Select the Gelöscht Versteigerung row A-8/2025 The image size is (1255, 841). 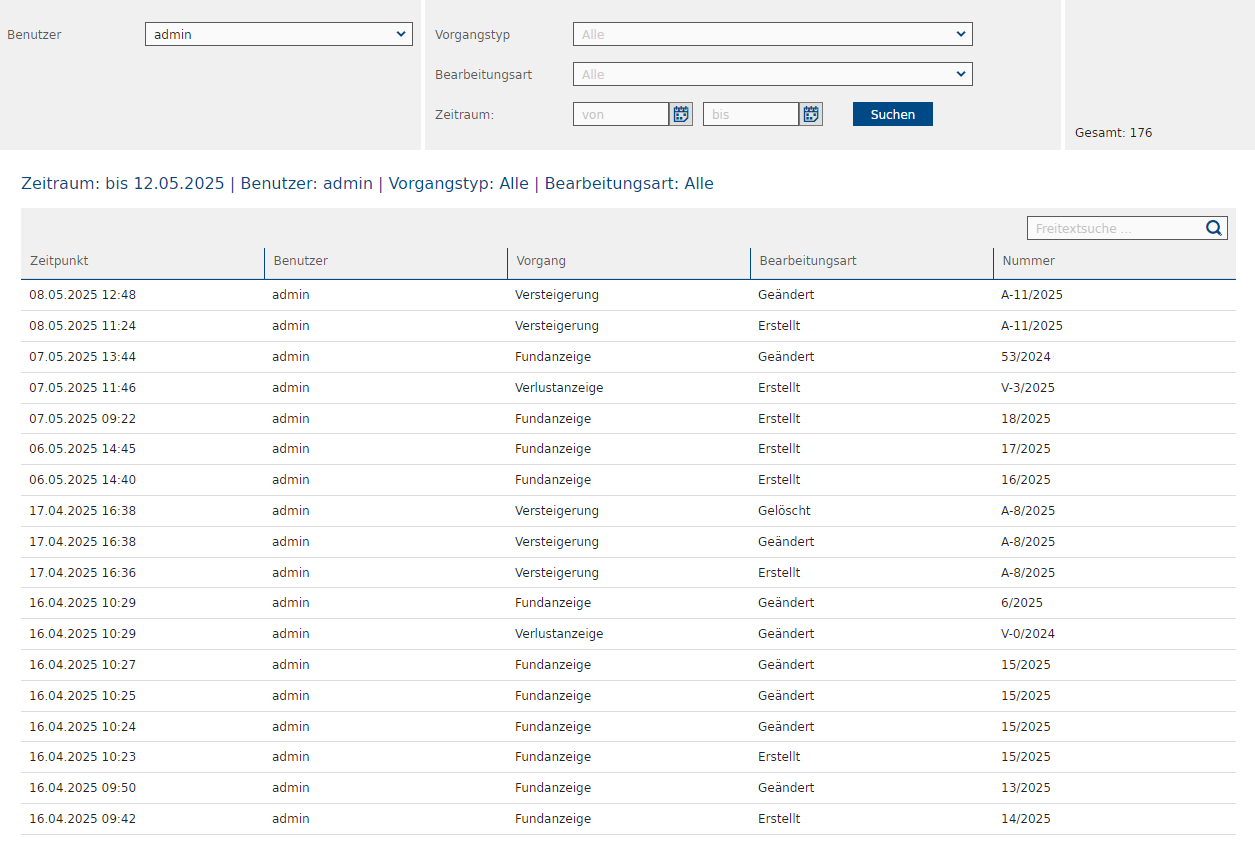628,511
